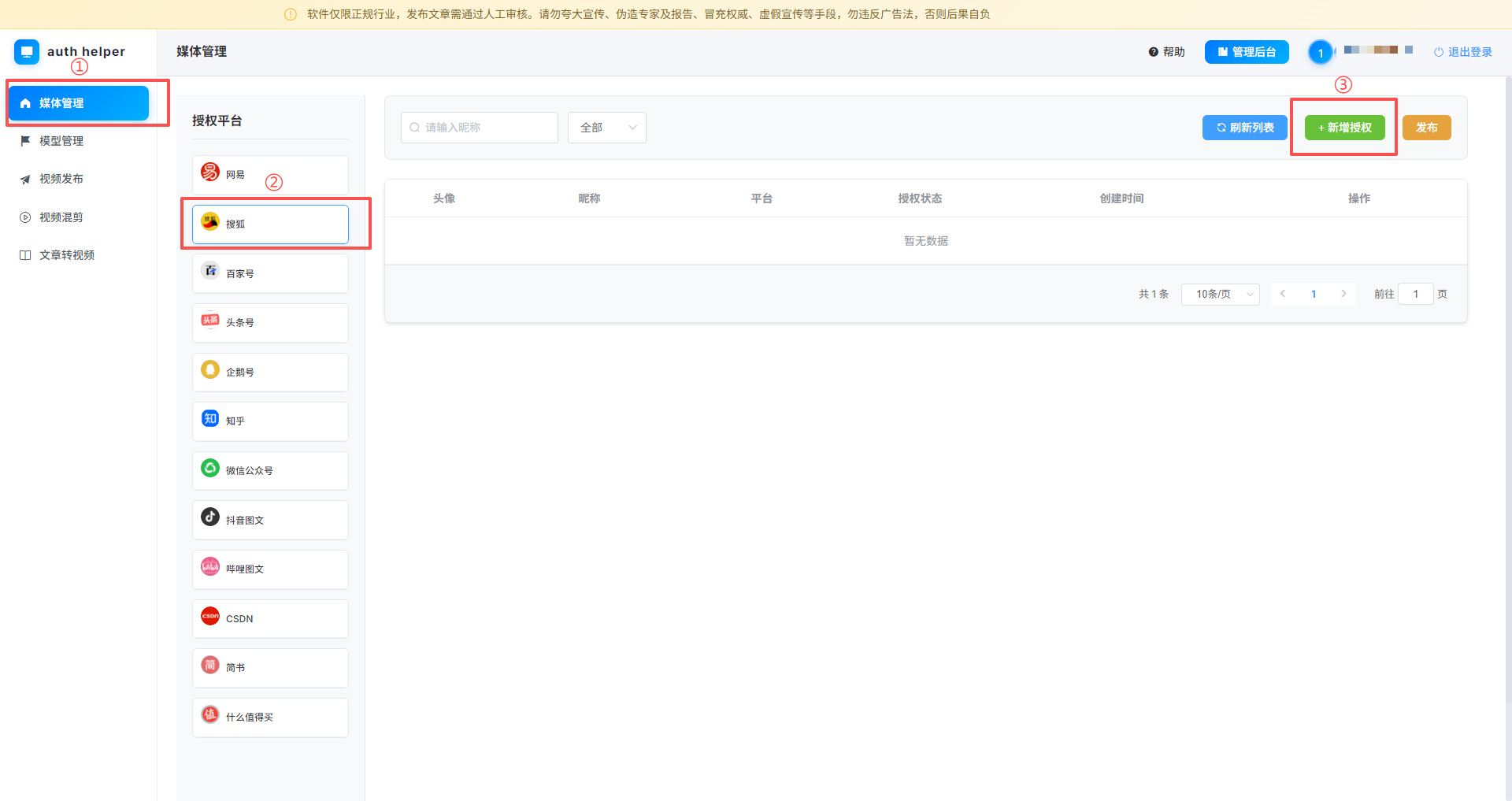Click the user avatar badge
This screenshot has width=1512, height=801.
1321,53
